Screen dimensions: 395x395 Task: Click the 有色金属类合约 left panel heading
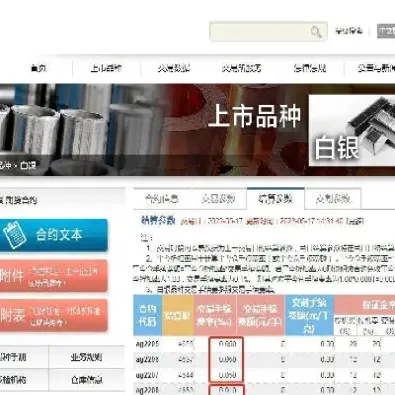18,200
